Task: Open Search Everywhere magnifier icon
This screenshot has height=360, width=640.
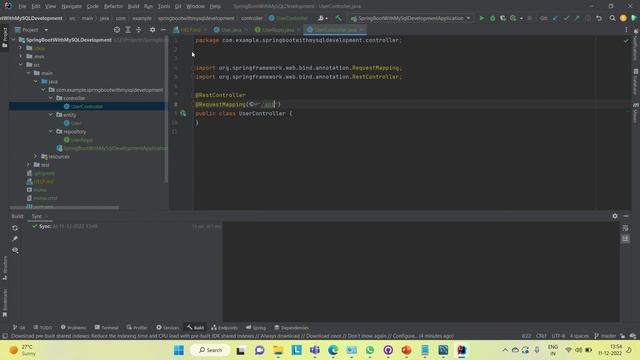Action: [612, 18]
